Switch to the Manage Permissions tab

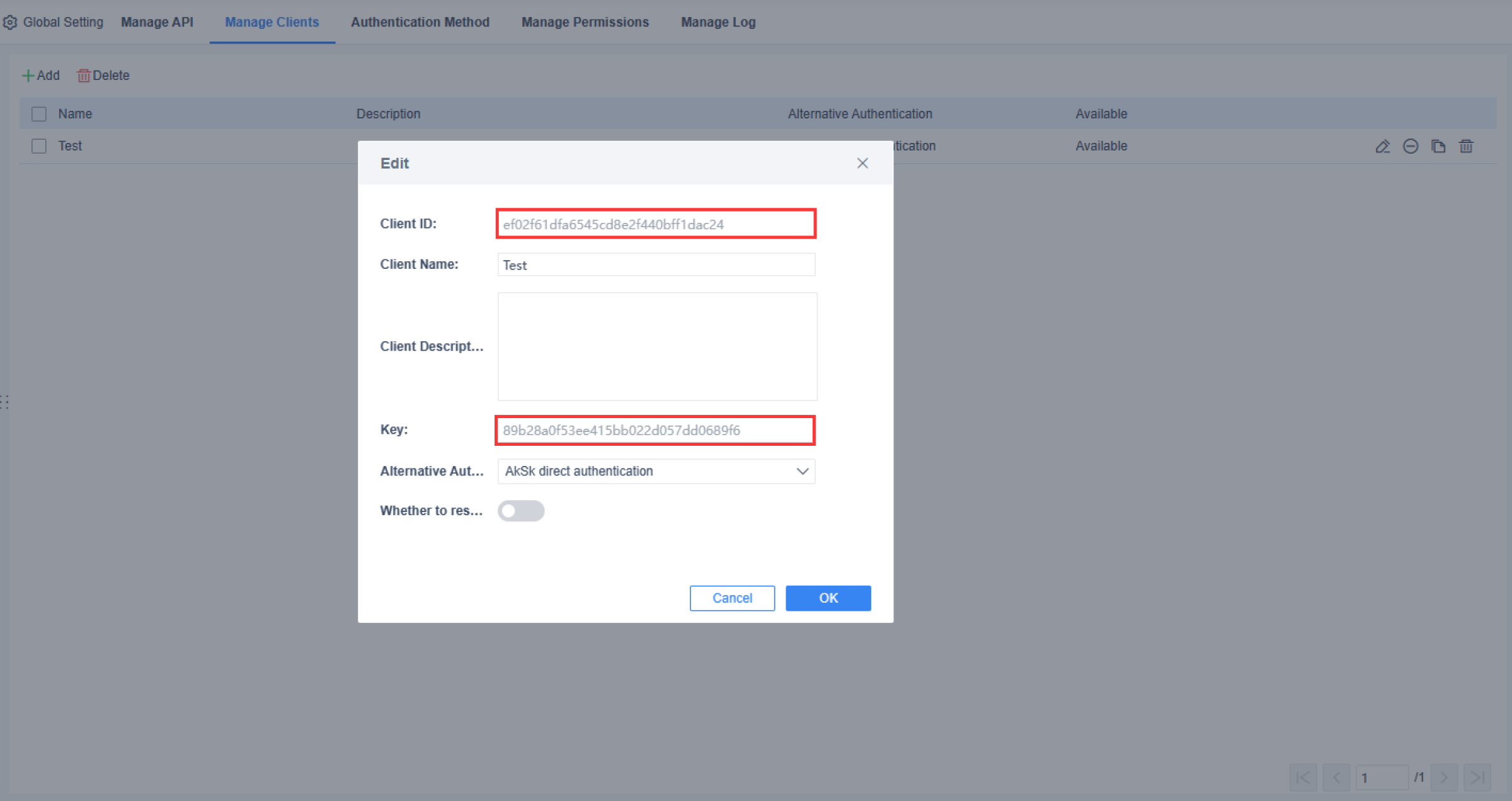click(585, 22)
